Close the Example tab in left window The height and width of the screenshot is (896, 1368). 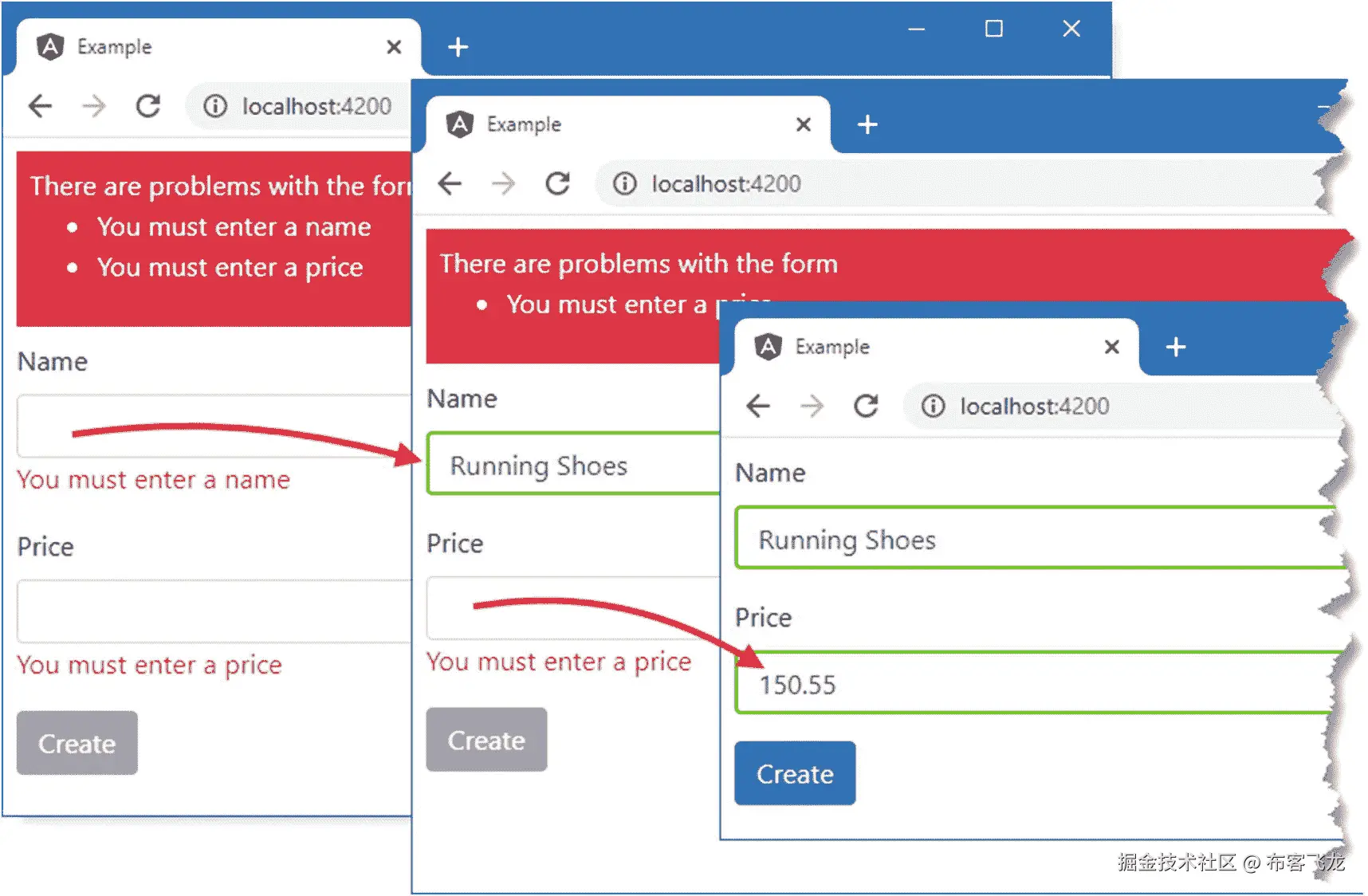[x=394, y=47]
